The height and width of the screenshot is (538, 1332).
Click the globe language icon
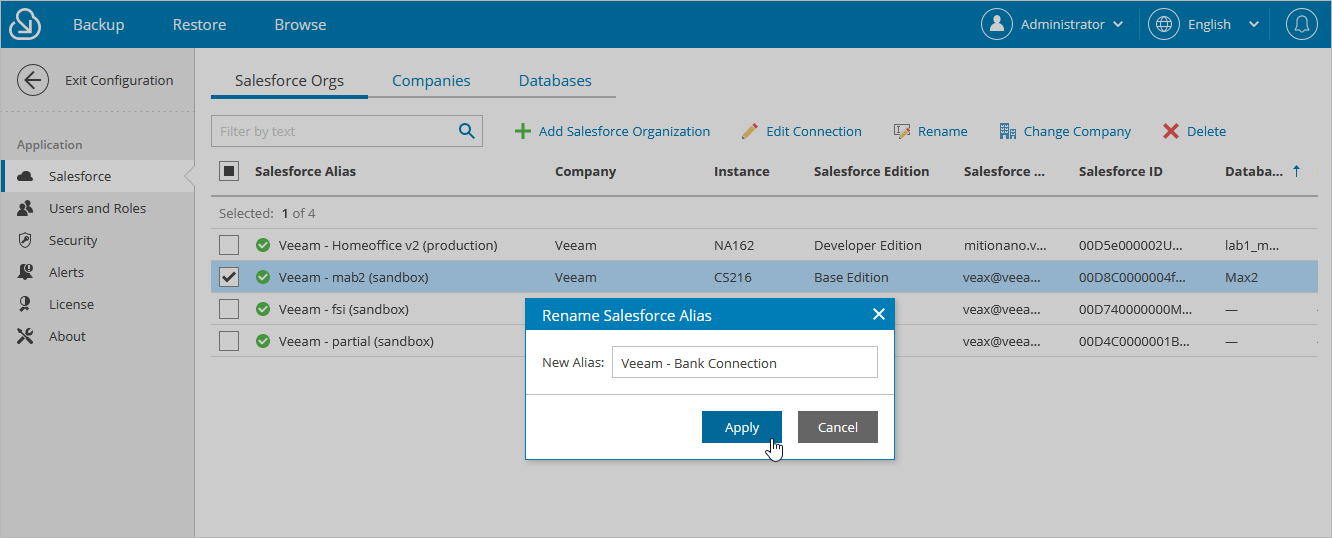pyautogui.click(x=1164, y=24)
